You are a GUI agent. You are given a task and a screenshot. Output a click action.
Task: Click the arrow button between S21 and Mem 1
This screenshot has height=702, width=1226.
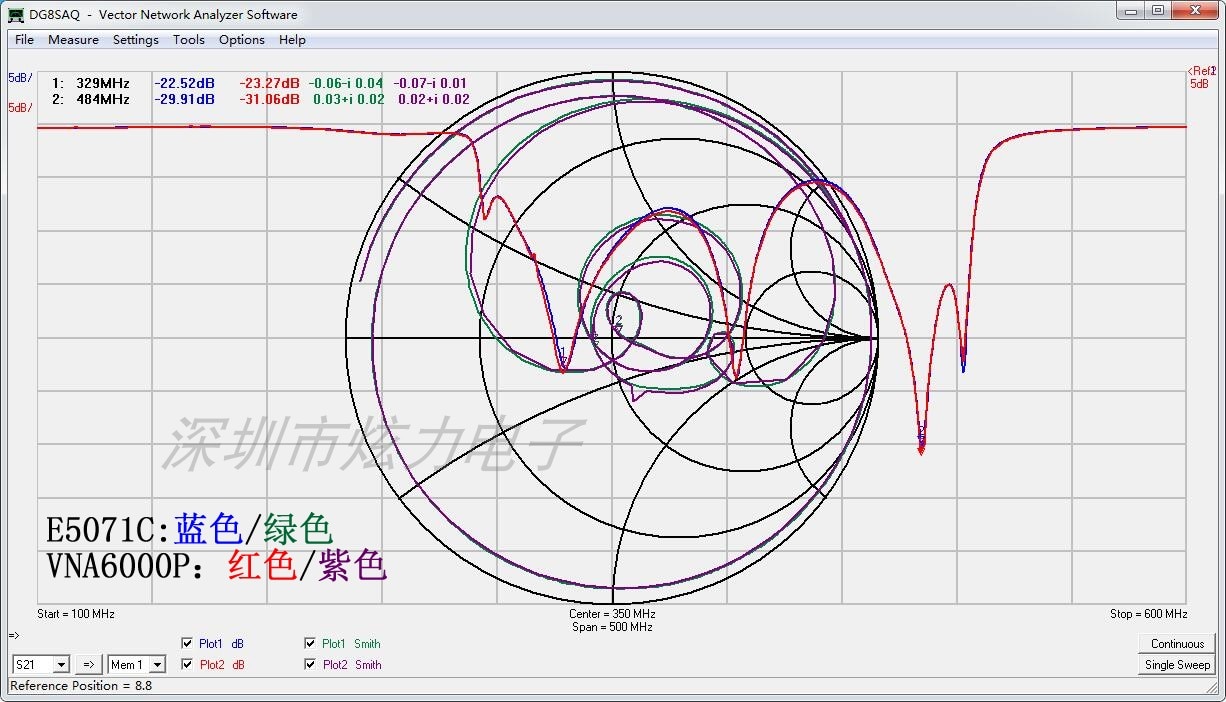(87, 665)
